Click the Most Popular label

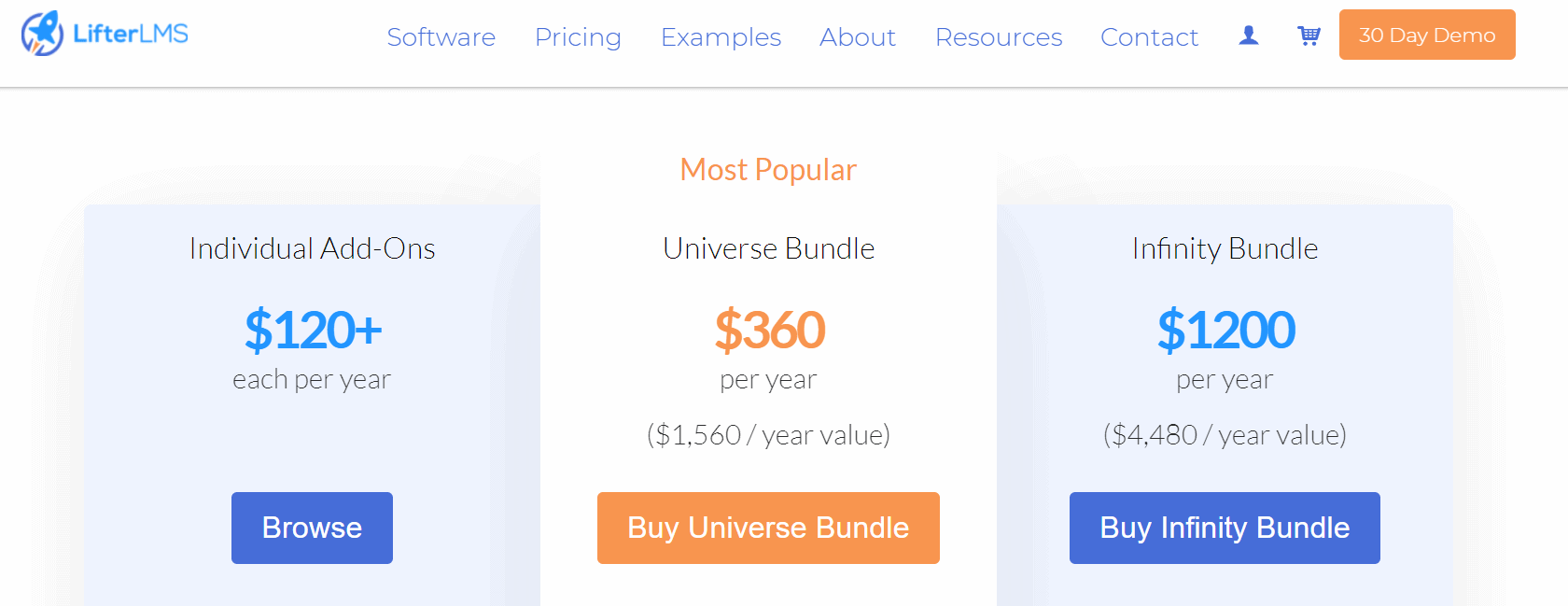pyautogui.click(x=768, y=170)
